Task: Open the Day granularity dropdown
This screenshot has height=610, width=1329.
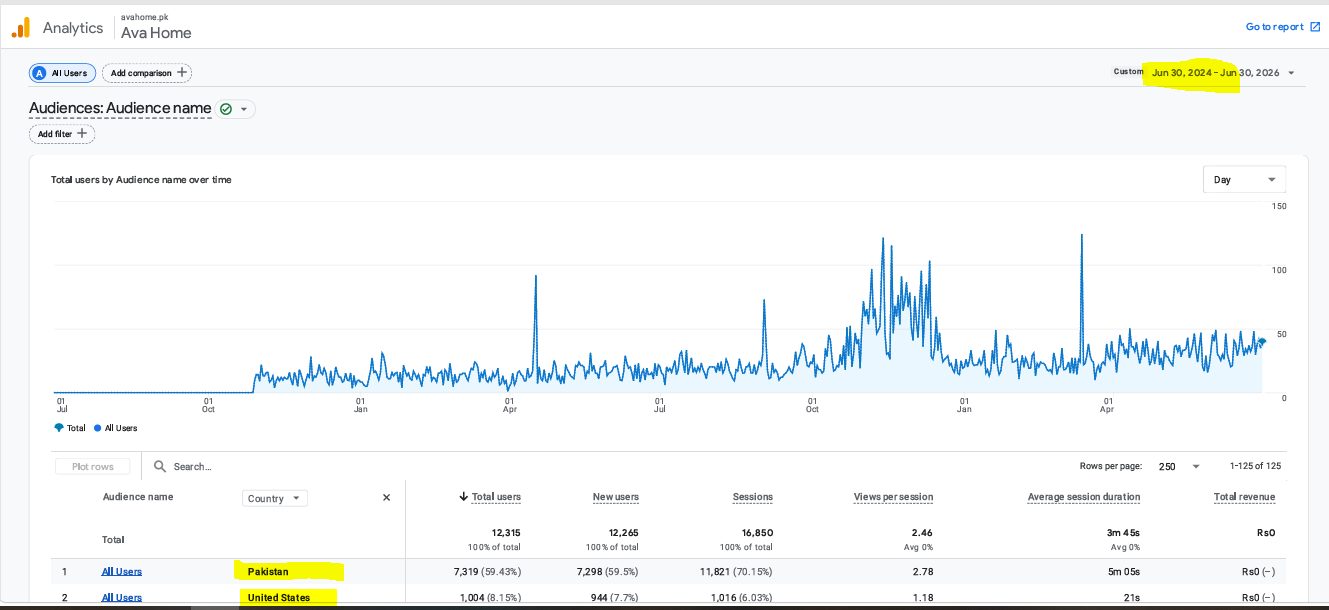Action: [x=1245, y=180]
